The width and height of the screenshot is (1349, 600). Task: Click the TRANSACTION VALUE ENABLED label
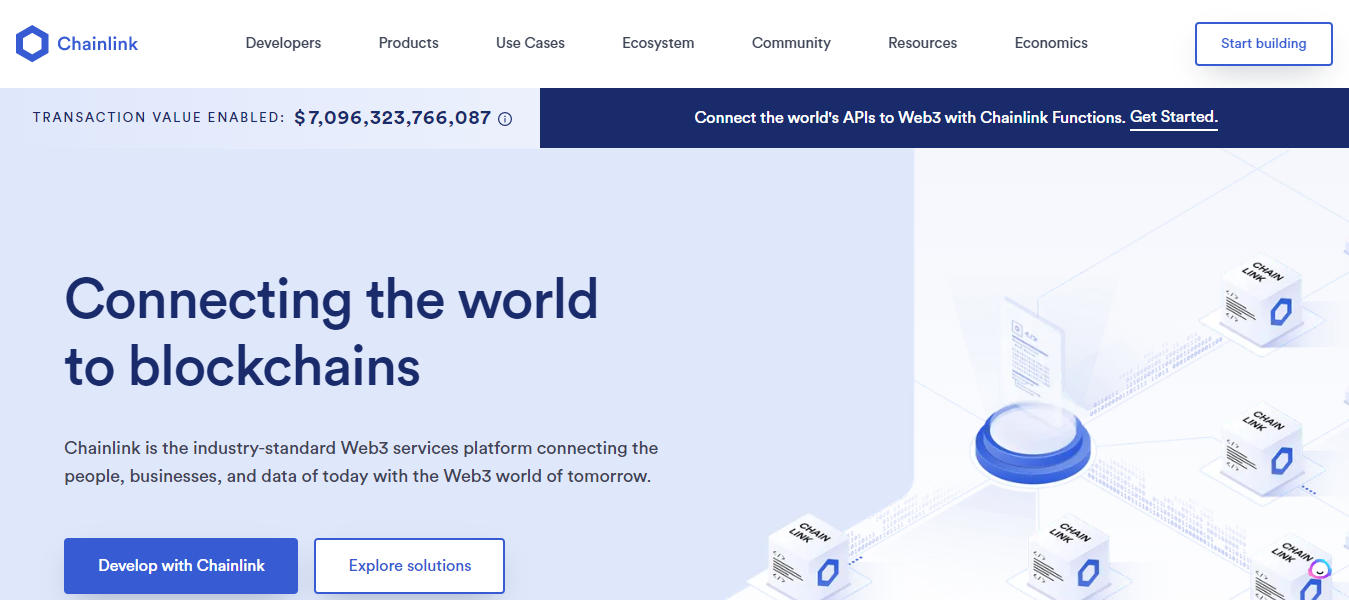pos(159,118)
